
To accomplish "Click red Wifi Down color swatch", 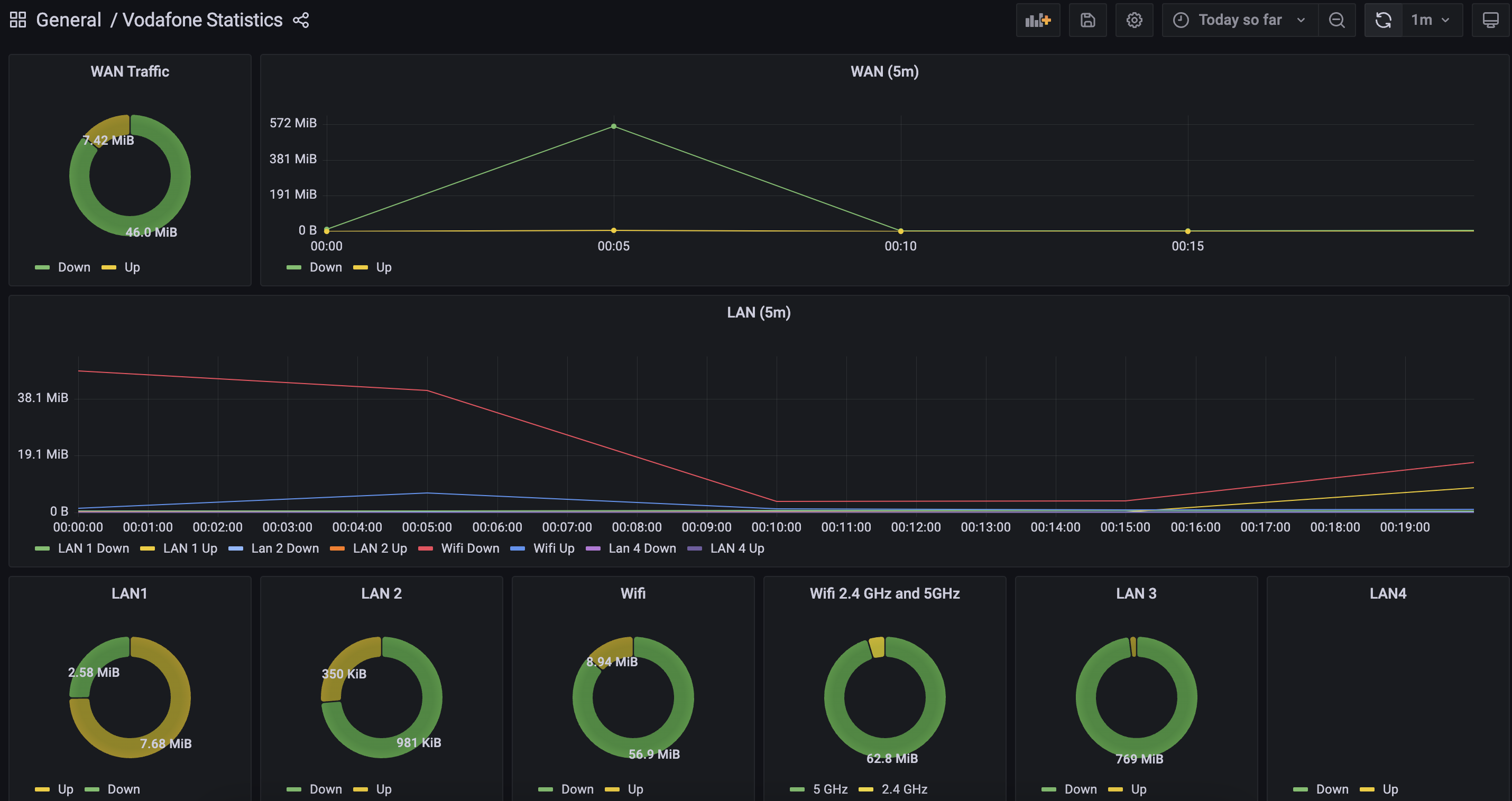I will (x=426, y=548).
